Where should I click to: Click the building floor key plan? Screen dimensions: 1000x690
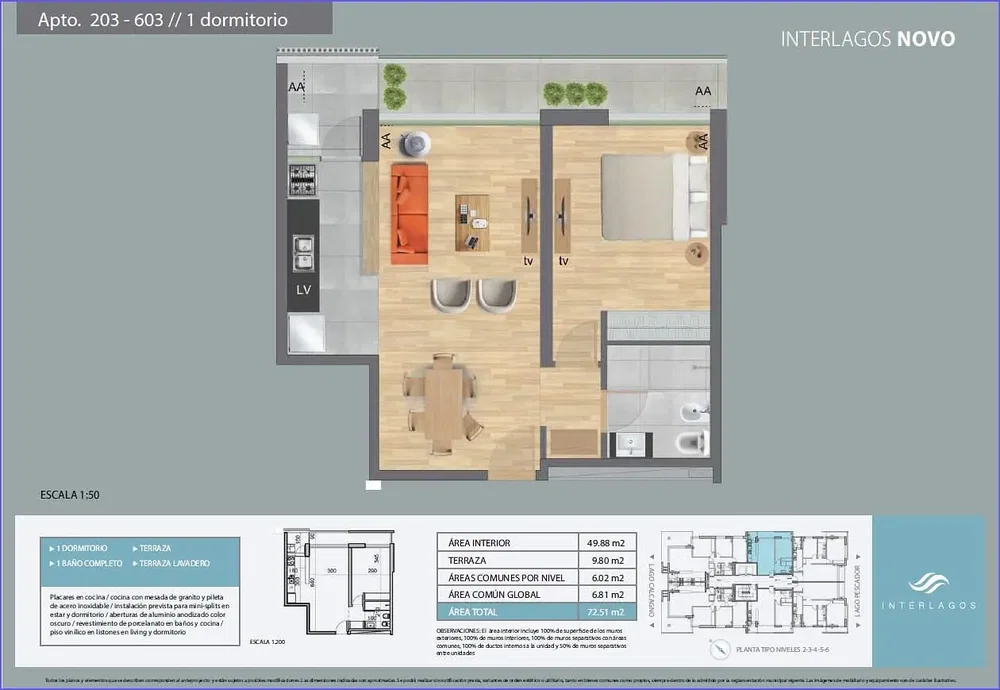click(754, 582)
